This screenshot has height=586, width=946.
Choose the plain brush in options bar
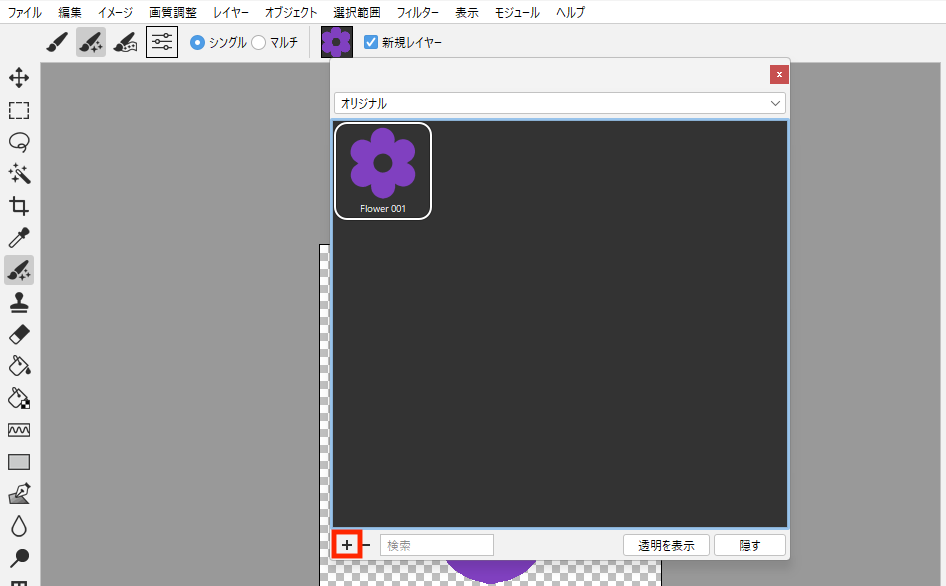coord(57,42)
